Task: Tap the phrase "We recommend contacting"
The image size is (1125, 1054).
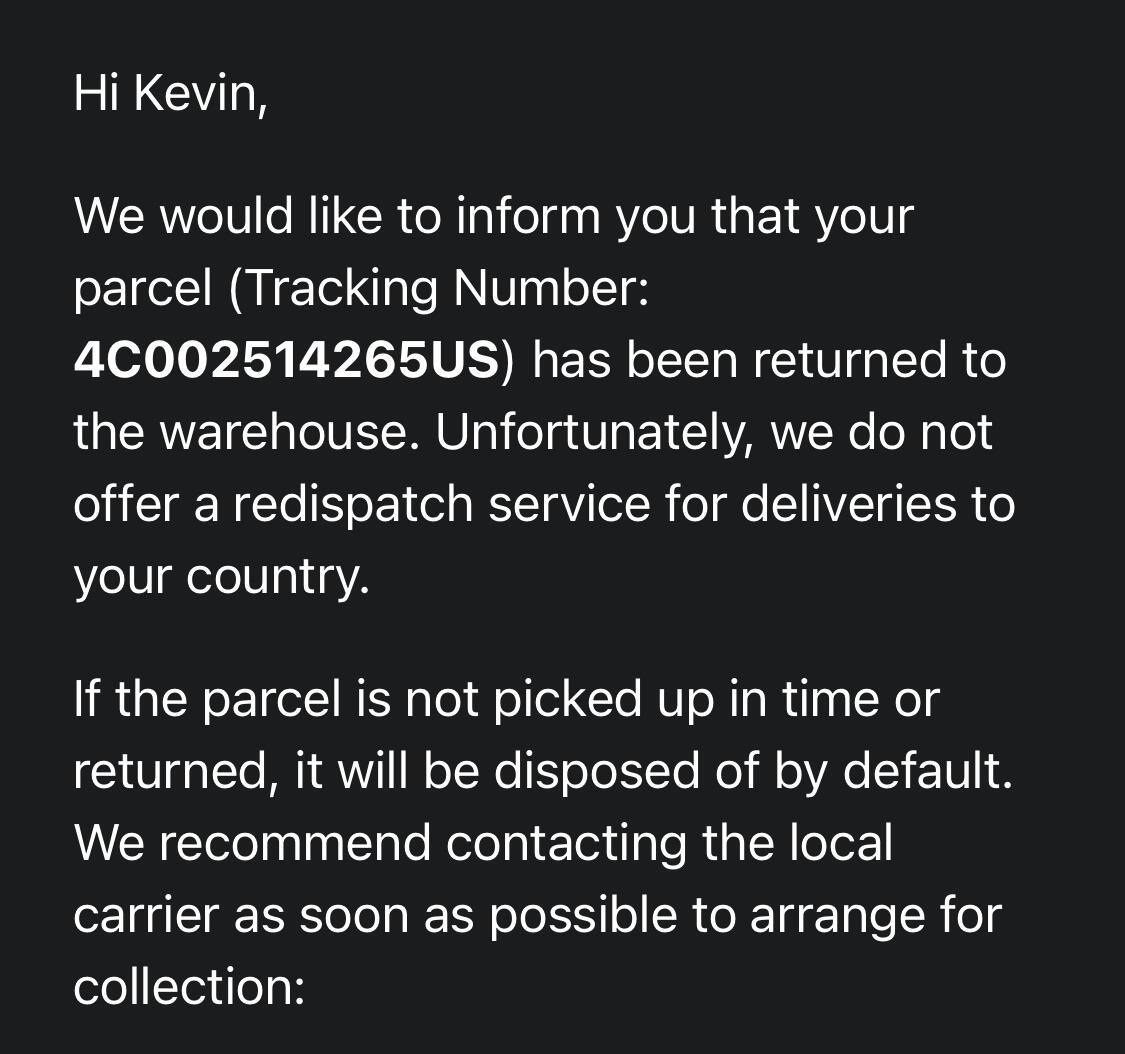Action: (x=381, y=843)
